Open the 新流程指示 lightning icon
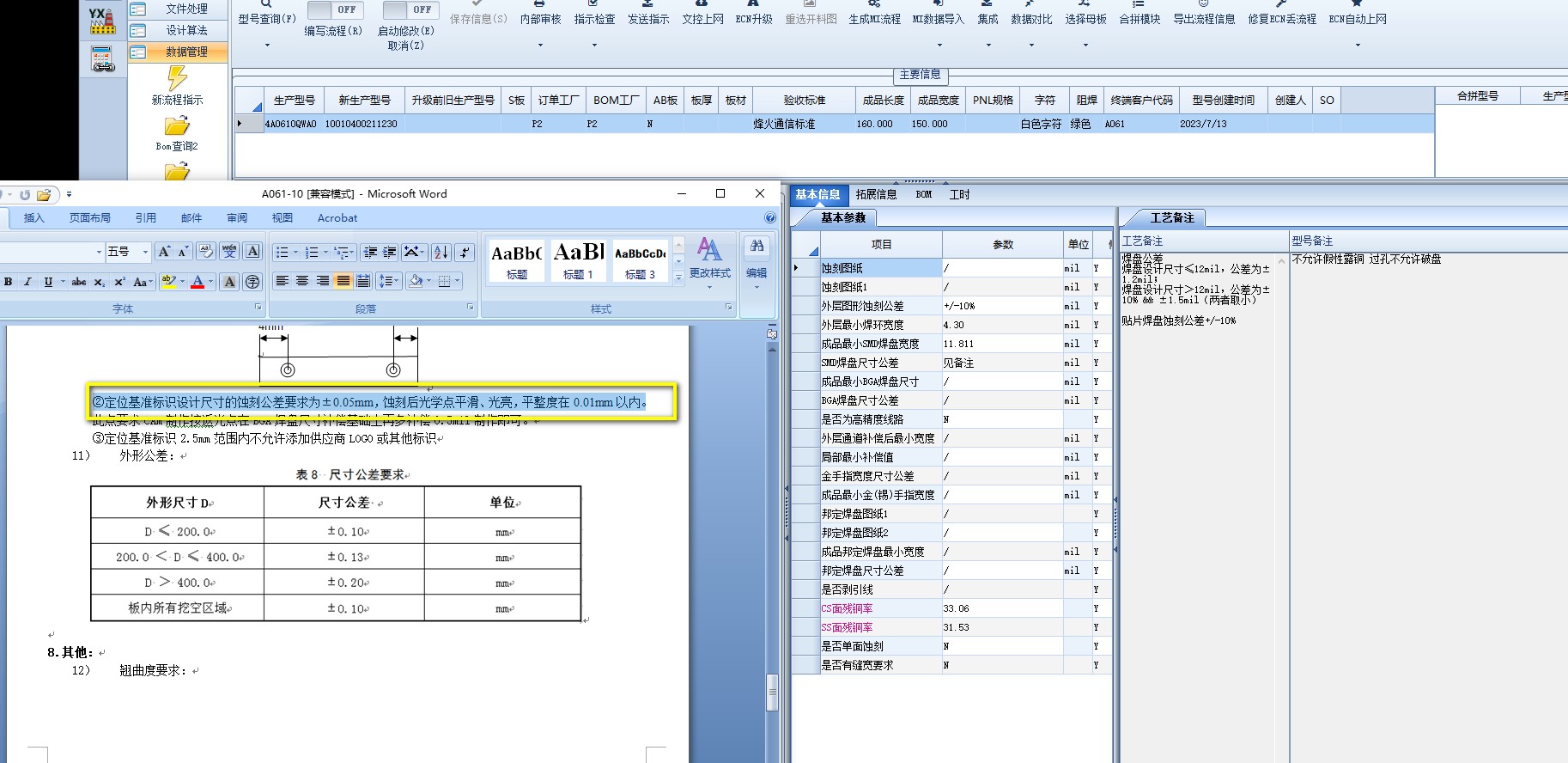This screenshot has height=763, width=1568. (x=177, y=77)
